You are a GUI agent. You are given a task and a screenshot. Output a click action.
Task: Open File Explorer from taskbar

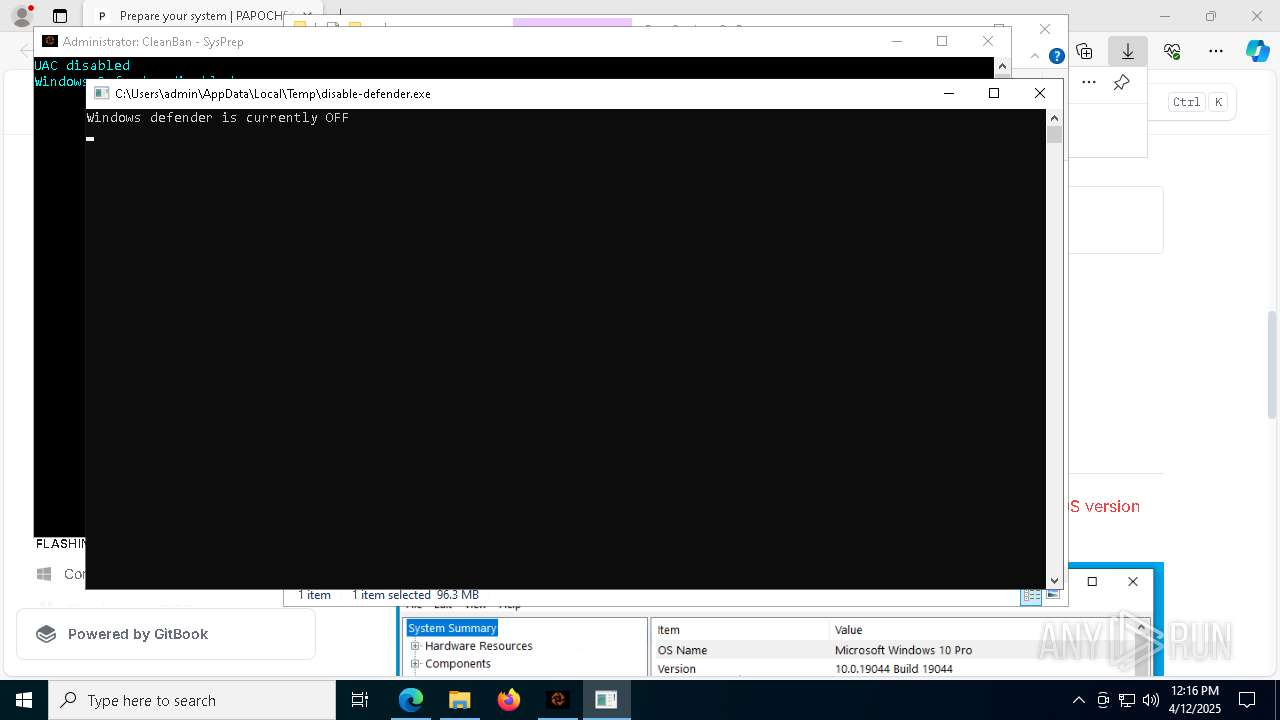click(460, 700)
